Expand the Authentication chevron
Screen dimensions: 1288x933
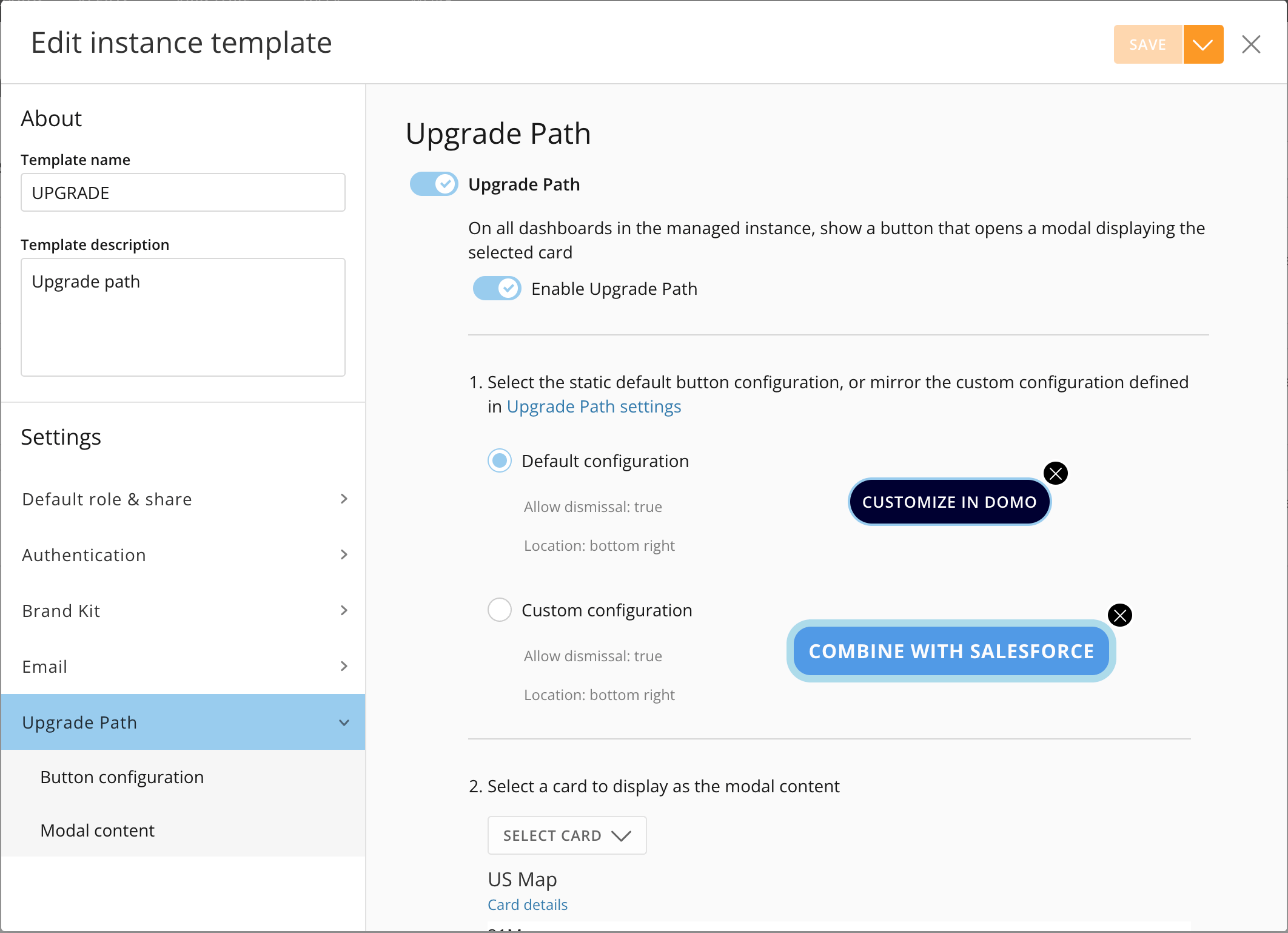click(344, 554)
